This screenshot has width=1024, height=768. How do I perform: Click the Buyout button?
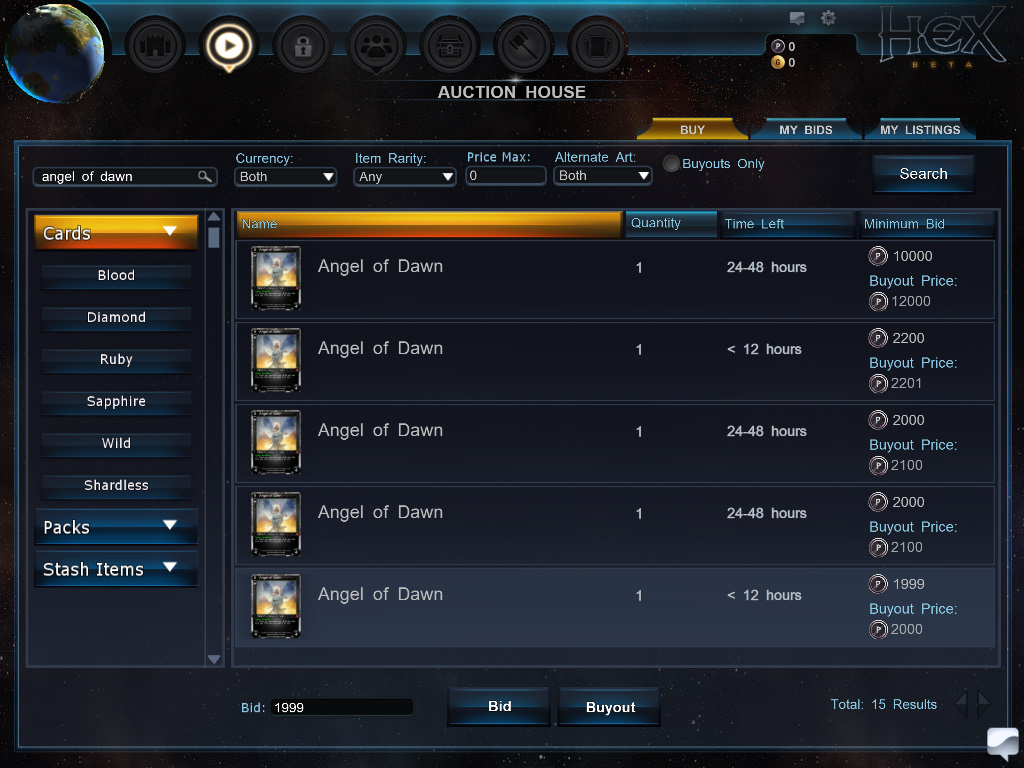click(x=610, y=707)
